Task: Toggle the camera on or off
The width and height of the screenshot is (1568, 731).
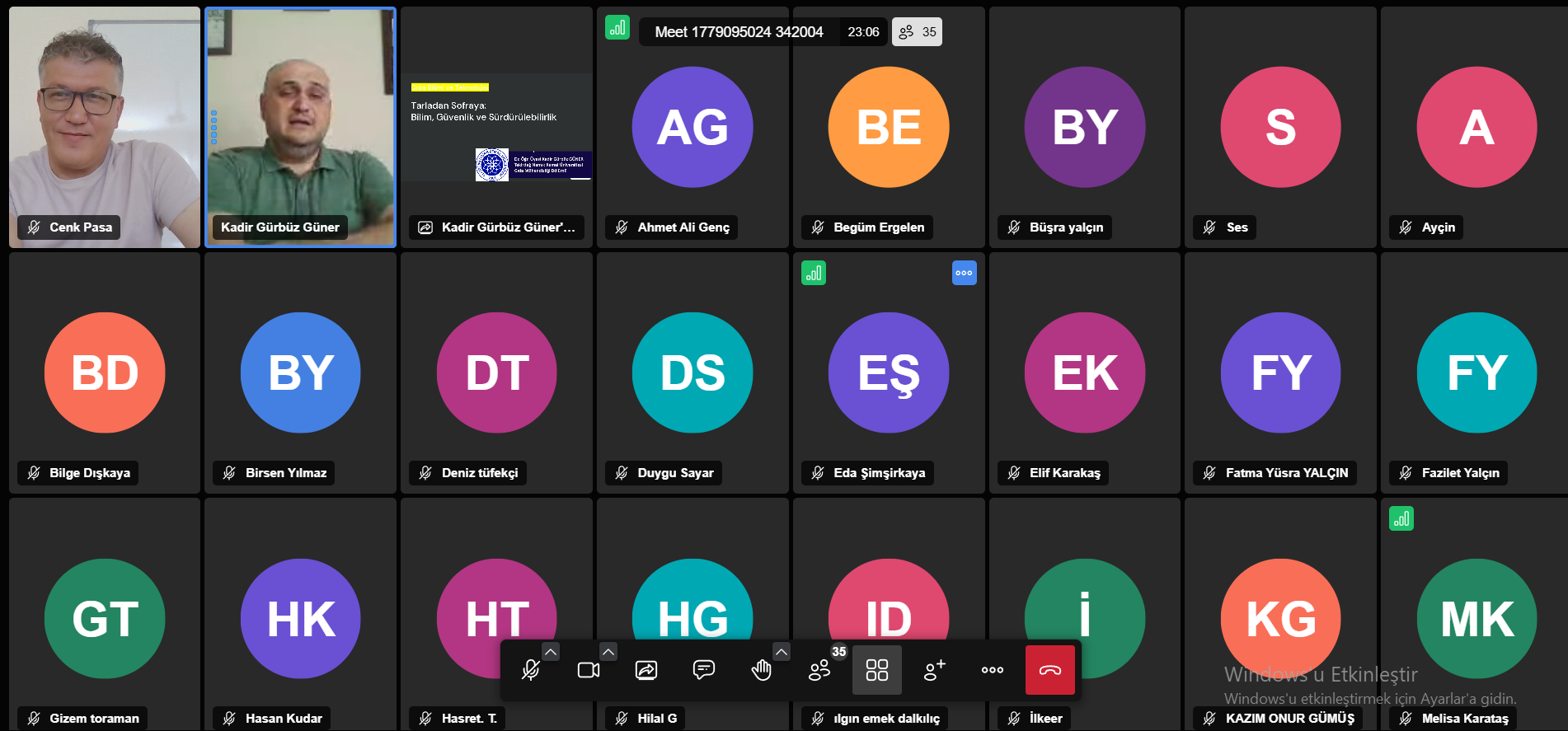Action: click(x=589, y=670)
